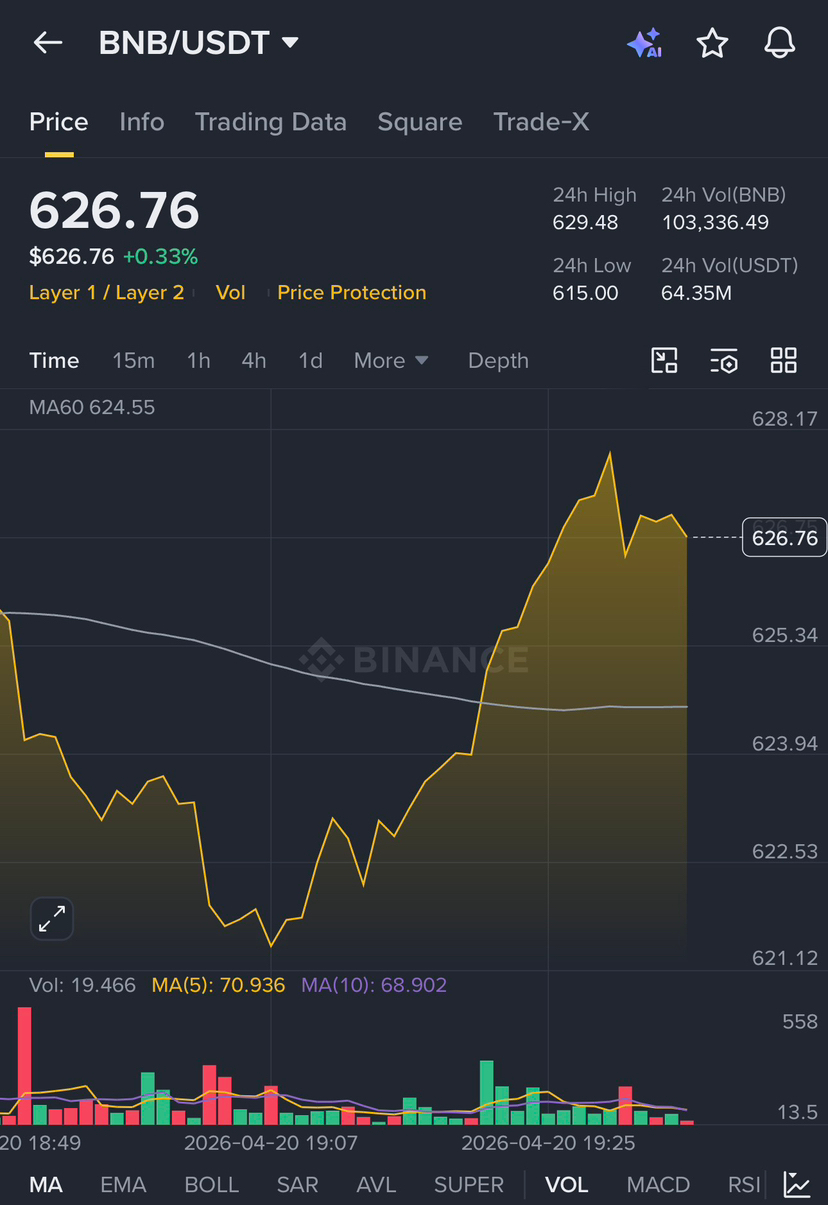Tap the Vol tag link
Screen dimensions: 828x1205
click(231, 293)
